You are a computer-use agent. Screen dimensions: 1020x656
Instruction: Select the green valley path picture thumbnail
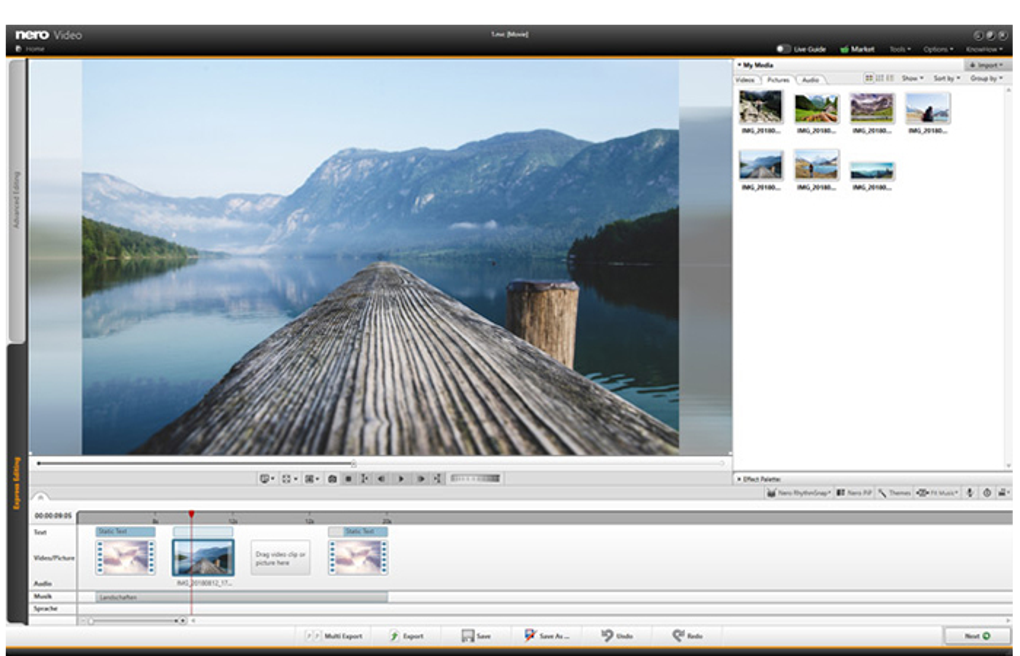coord(816,108)
